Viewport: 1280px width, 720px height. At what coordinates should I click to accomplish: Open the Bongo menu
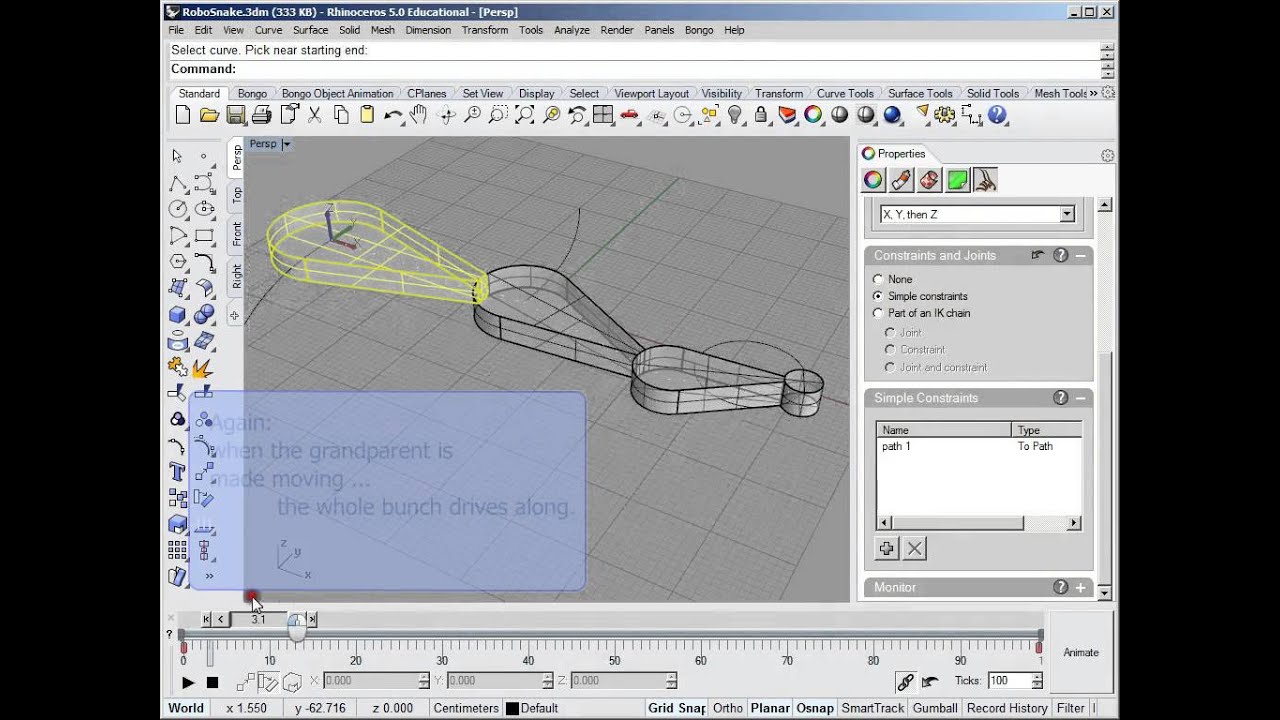(x=699, y=30)
